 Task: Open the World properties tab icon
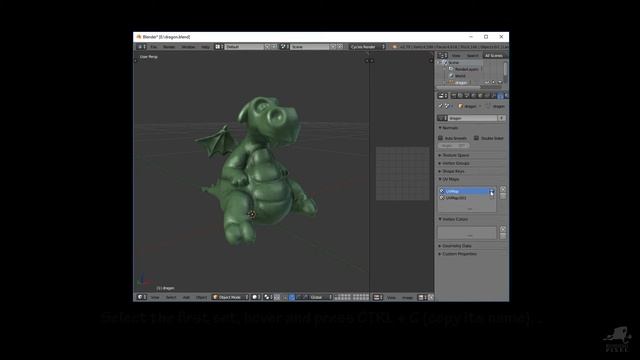tap(474, 96)
